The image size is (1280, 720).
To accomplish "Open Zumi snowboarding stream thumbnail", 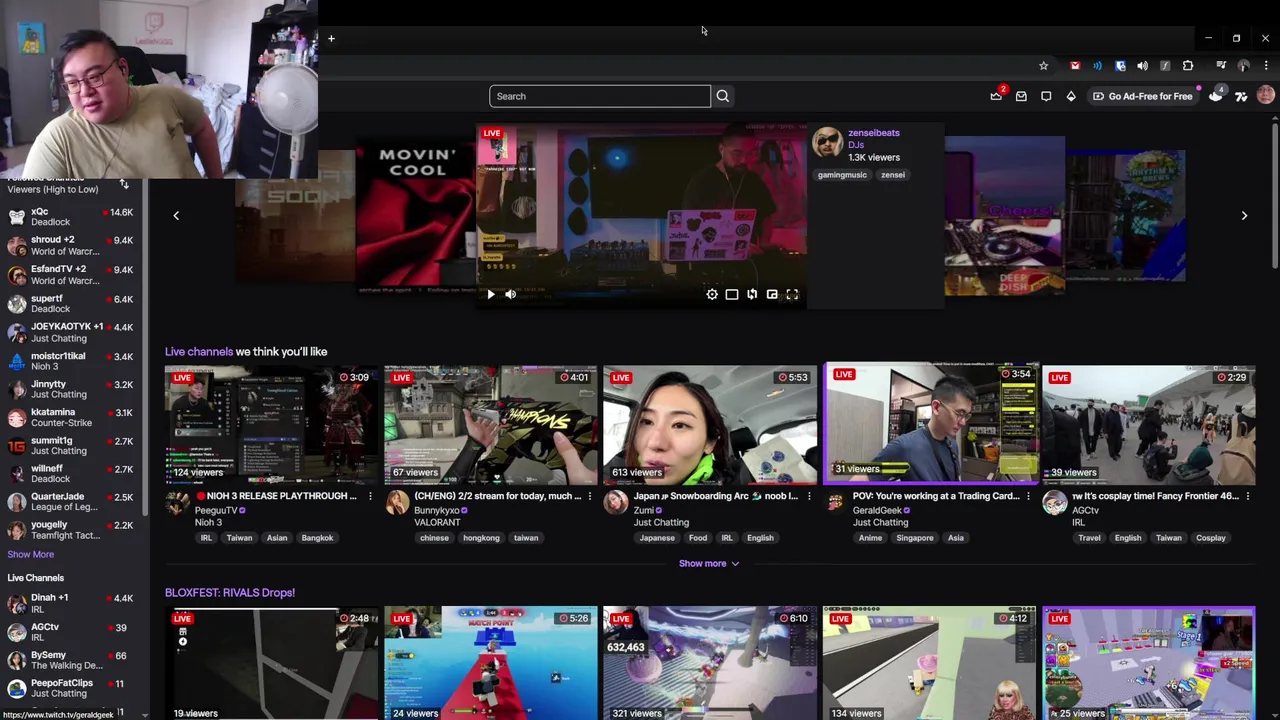I will 710,425.
